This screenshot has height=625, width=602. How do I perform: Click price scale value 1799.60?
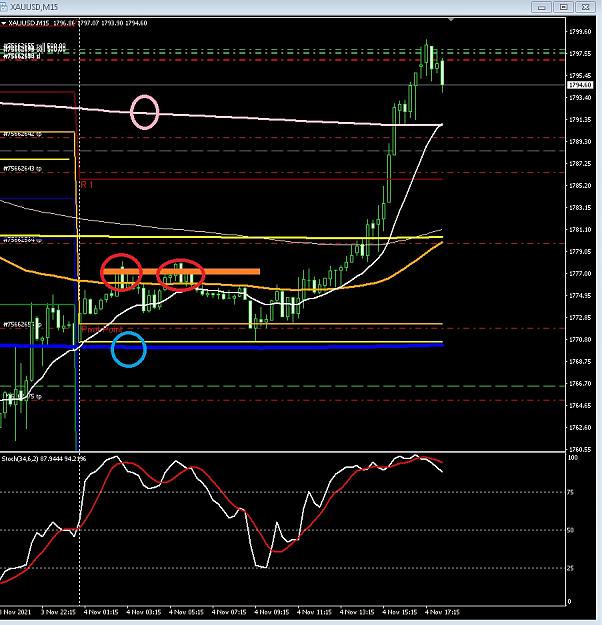(x=580, y=31)
